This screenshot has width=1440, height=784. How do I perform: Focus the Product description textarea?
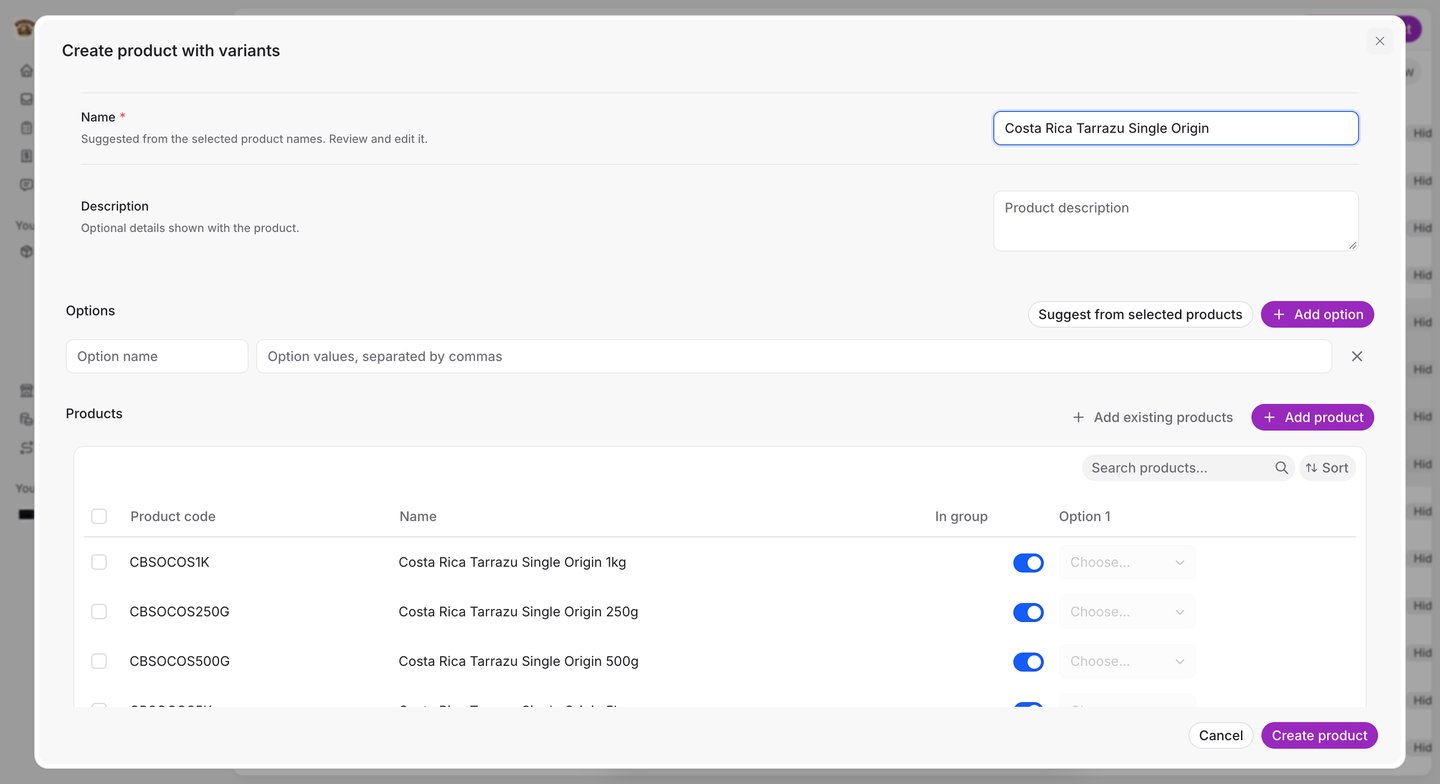pyautogui.click(x=1176, y=221)
